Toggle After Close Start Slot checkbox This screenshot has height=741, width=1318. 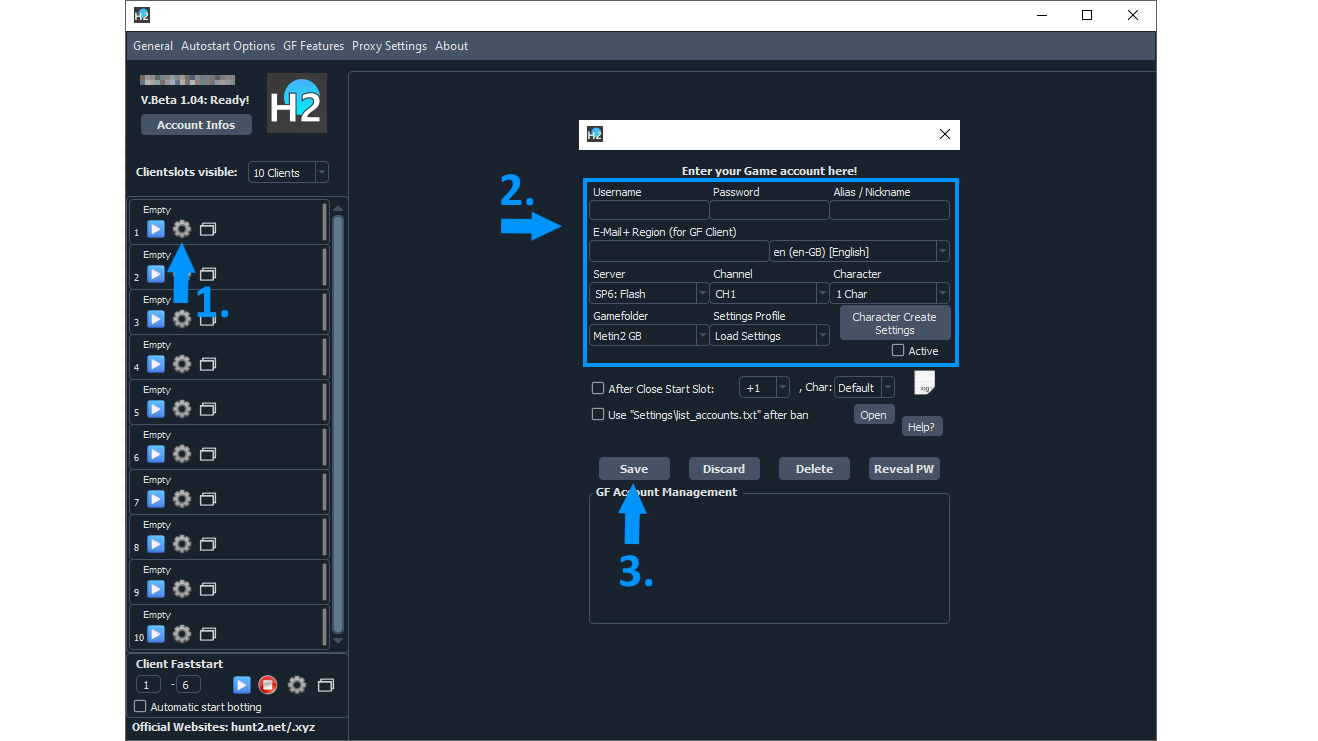(x=598, y=388)
